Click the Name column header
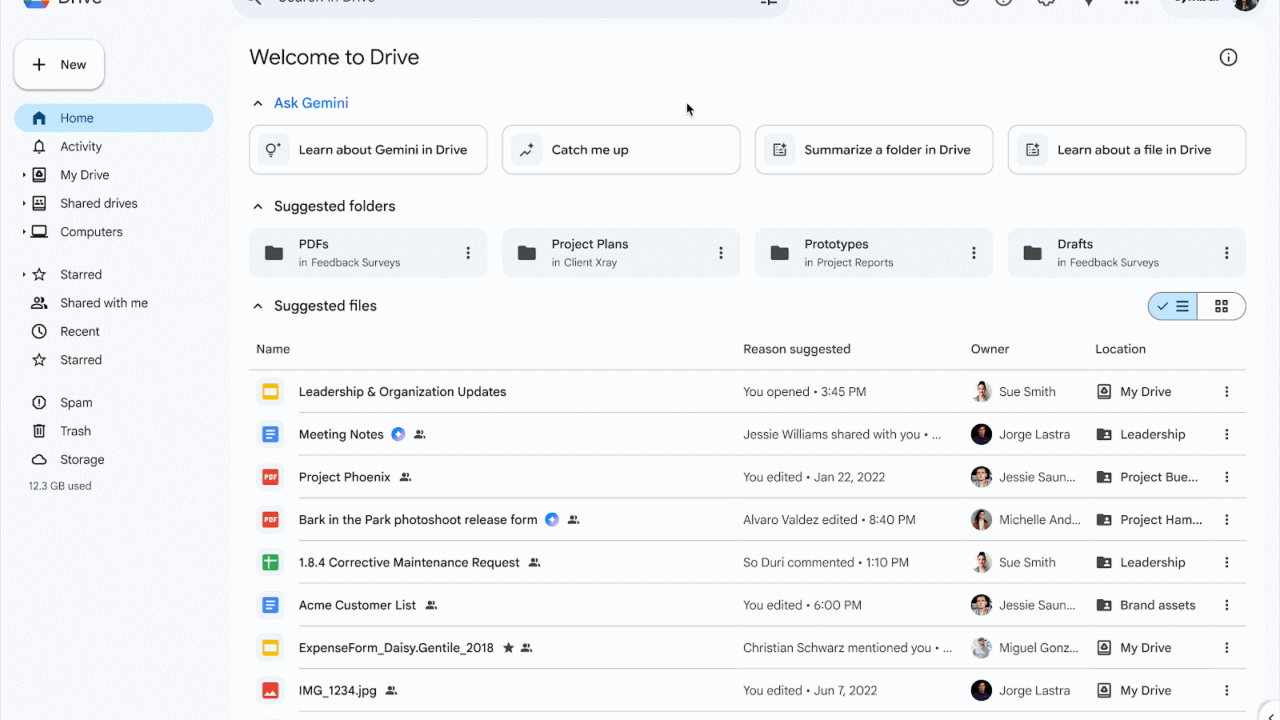The height and width of the screenshot is (720, 1280). click(273, 349)
